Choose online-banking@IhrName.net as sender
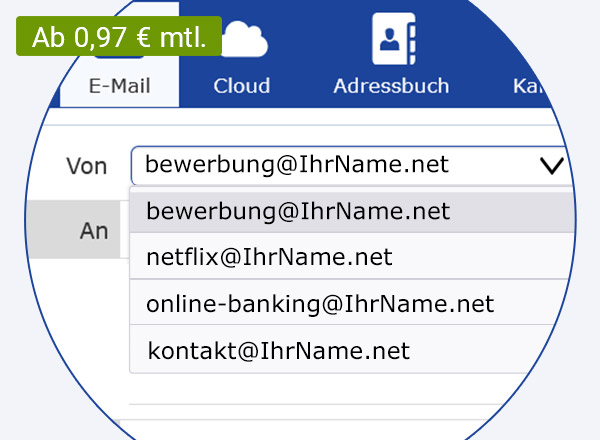This screenshot has height=440, width=600. click(x=350, y=303)
